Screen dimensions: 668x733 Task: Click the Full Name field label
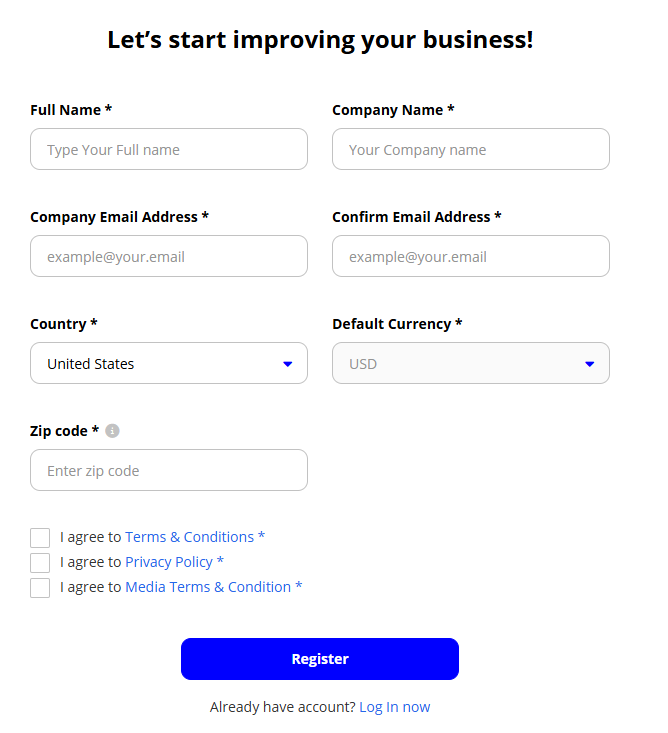click(71, 110)
